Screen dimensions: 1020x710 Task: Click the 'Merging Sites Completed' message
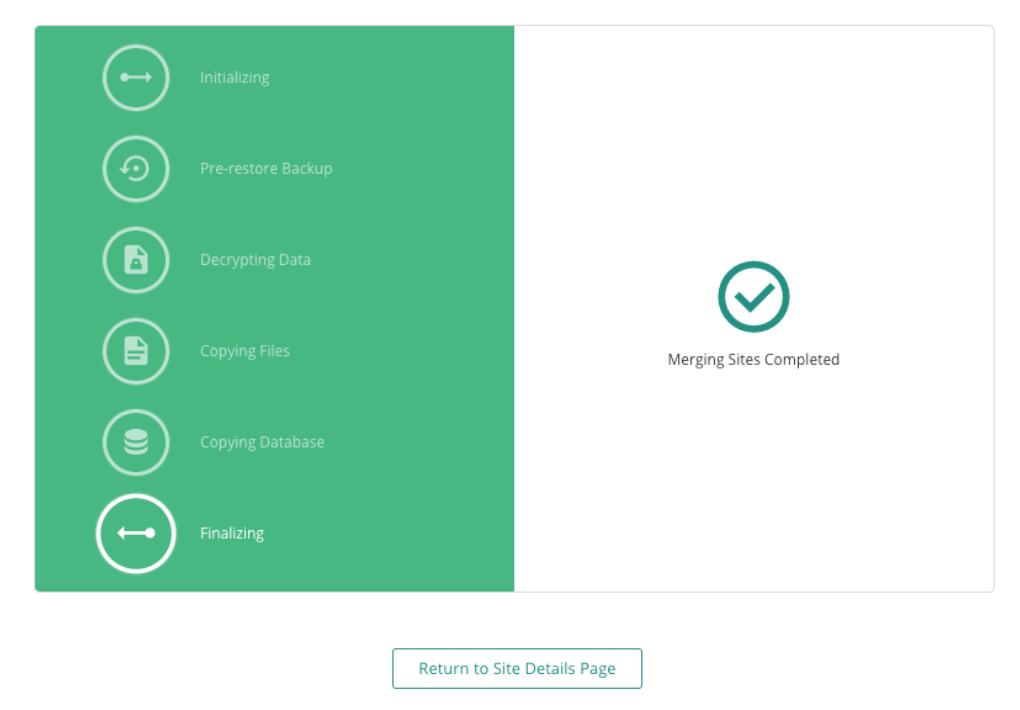click(753, 359)
